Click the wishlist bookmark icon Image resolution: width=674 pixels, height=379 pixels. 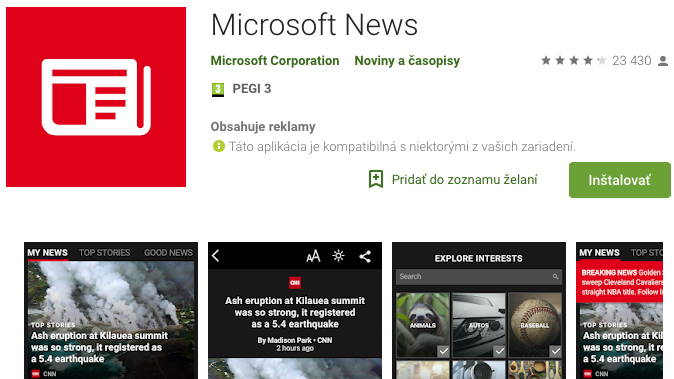(376, 179)
